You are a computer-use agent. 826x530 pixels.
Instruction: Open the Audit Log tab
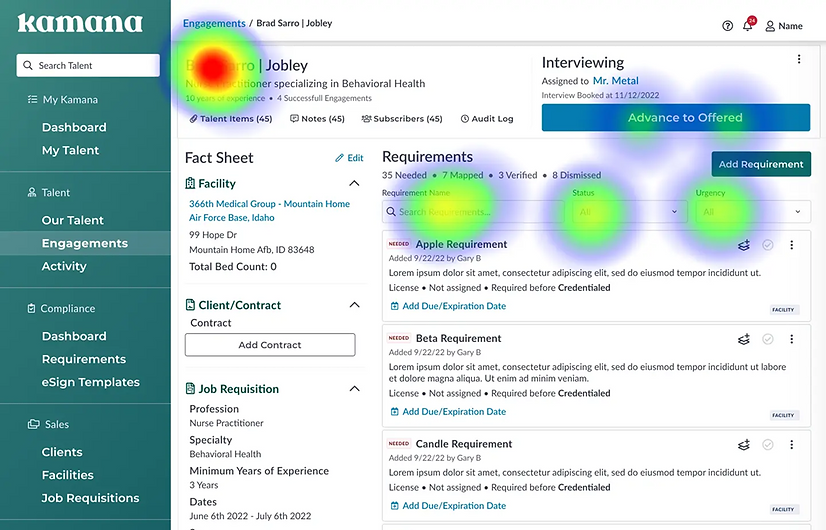click(x=487, y=119)
